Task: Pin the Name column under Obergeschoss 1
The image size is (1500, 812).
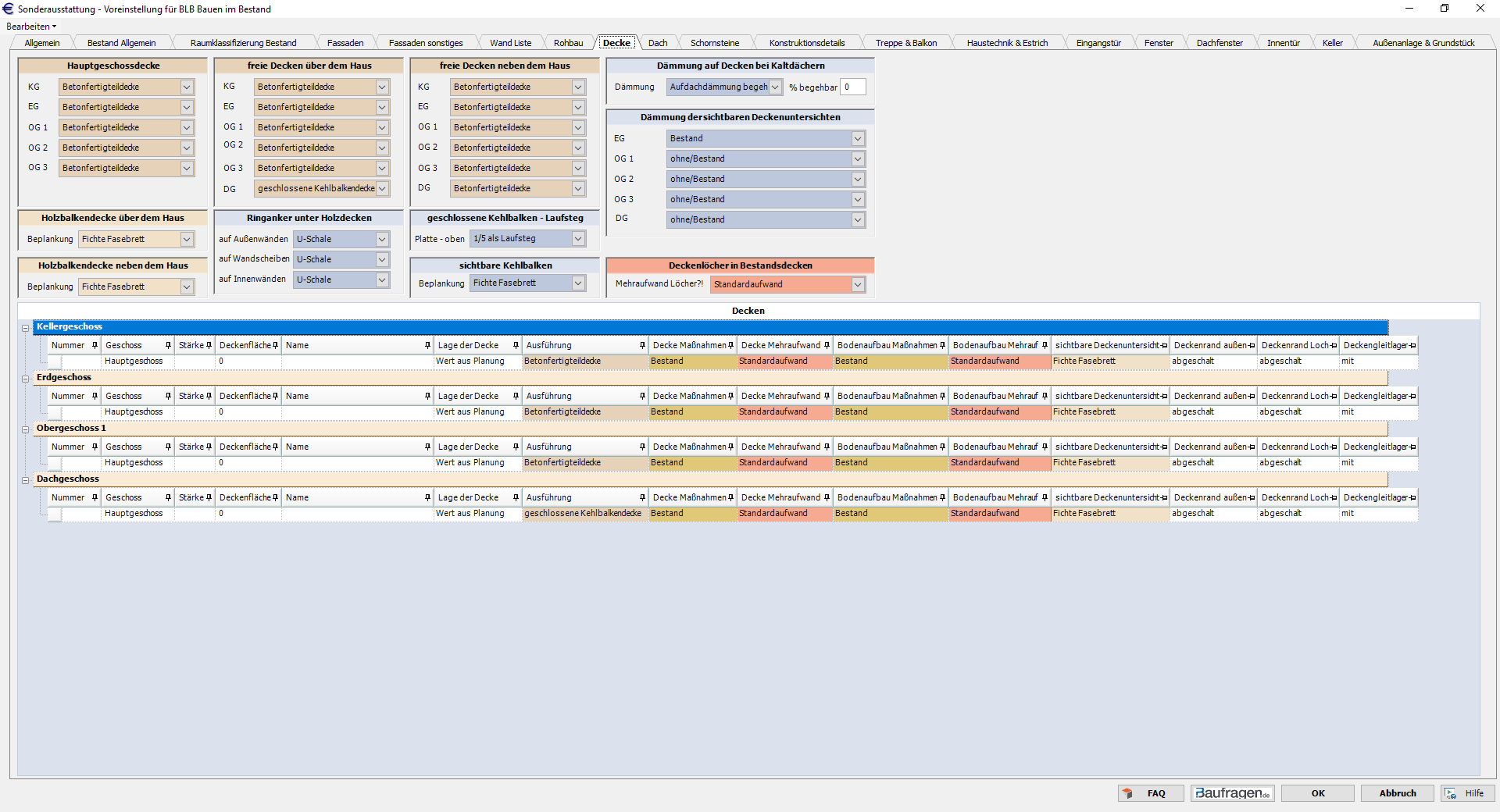Action: pyautogui.click(x=427, y=447)
